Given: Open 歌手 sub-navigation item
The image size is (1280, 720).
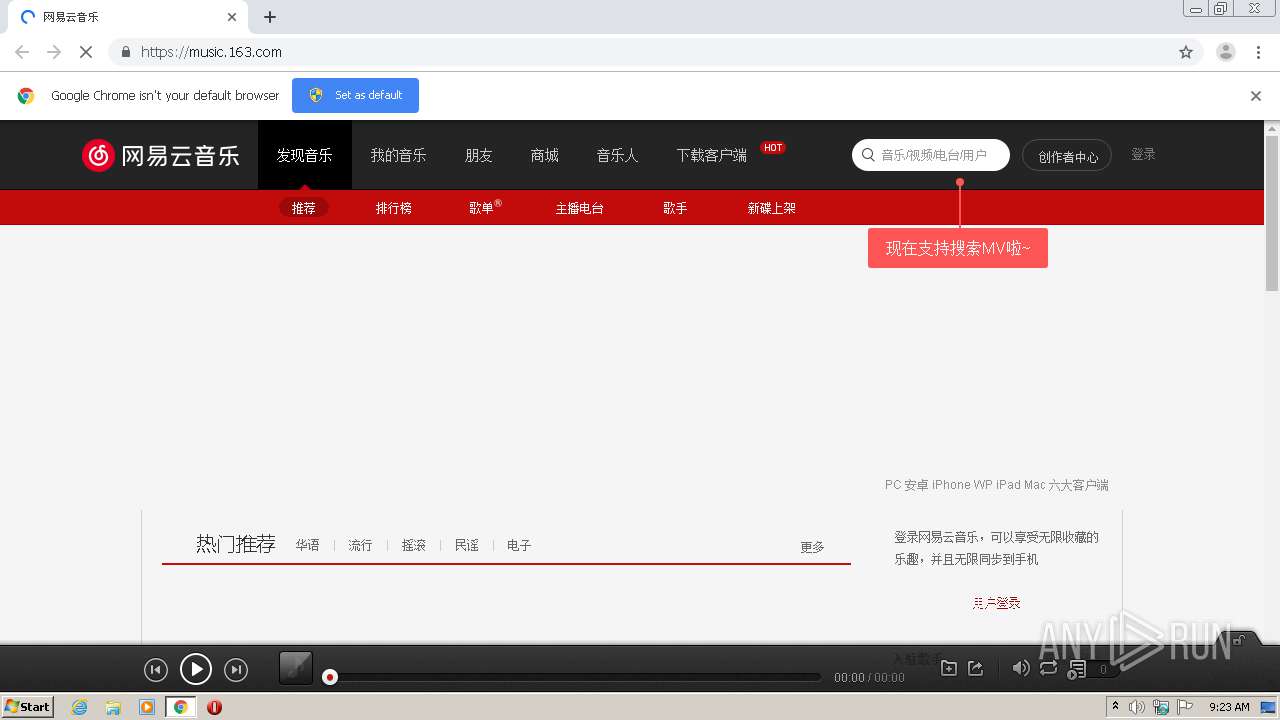Looking at the screenshot, I should click(675, 208).
